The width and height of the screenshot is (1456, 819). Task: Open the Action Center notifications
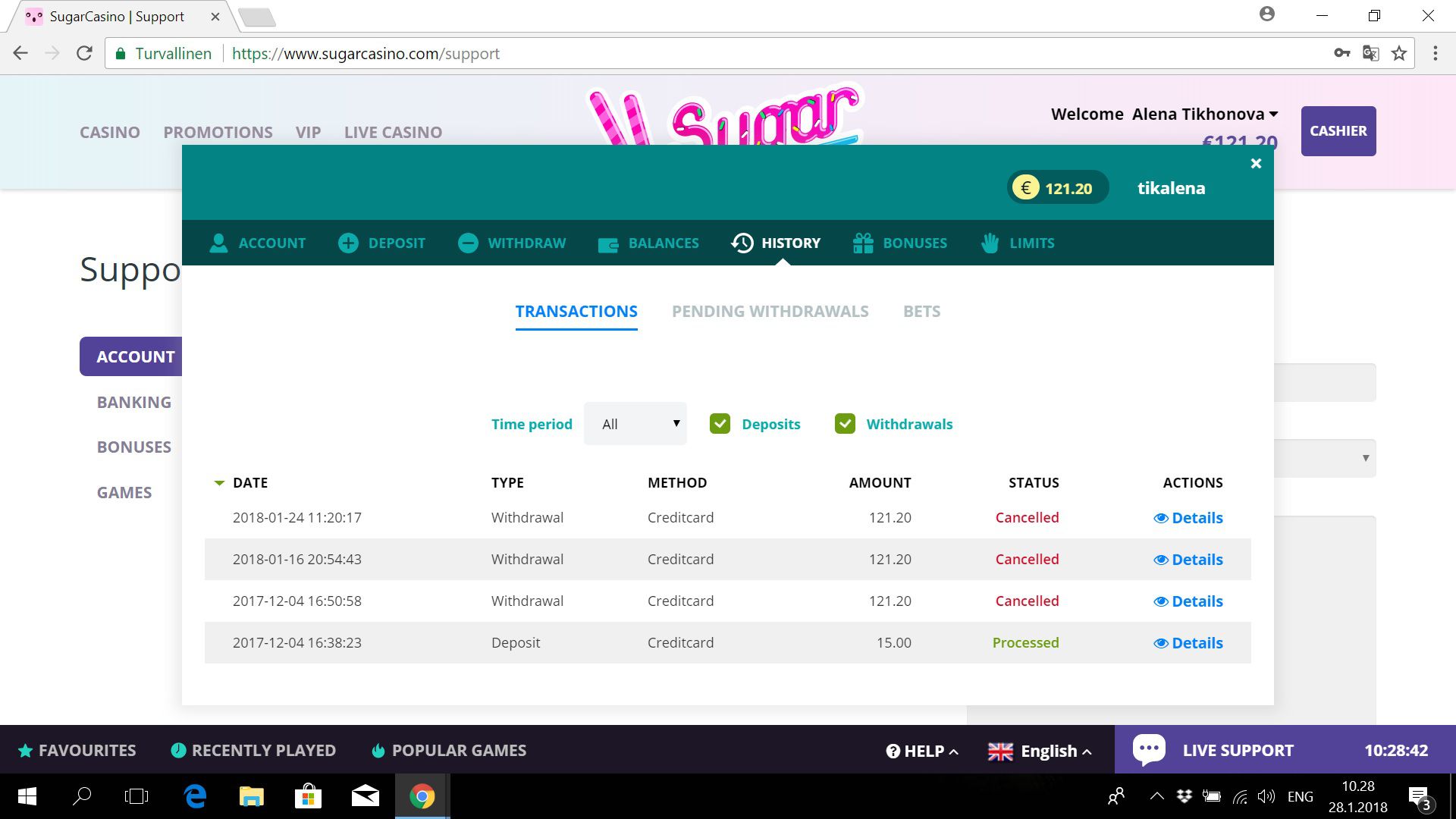pyautogui.click(x=1420, y=797)
